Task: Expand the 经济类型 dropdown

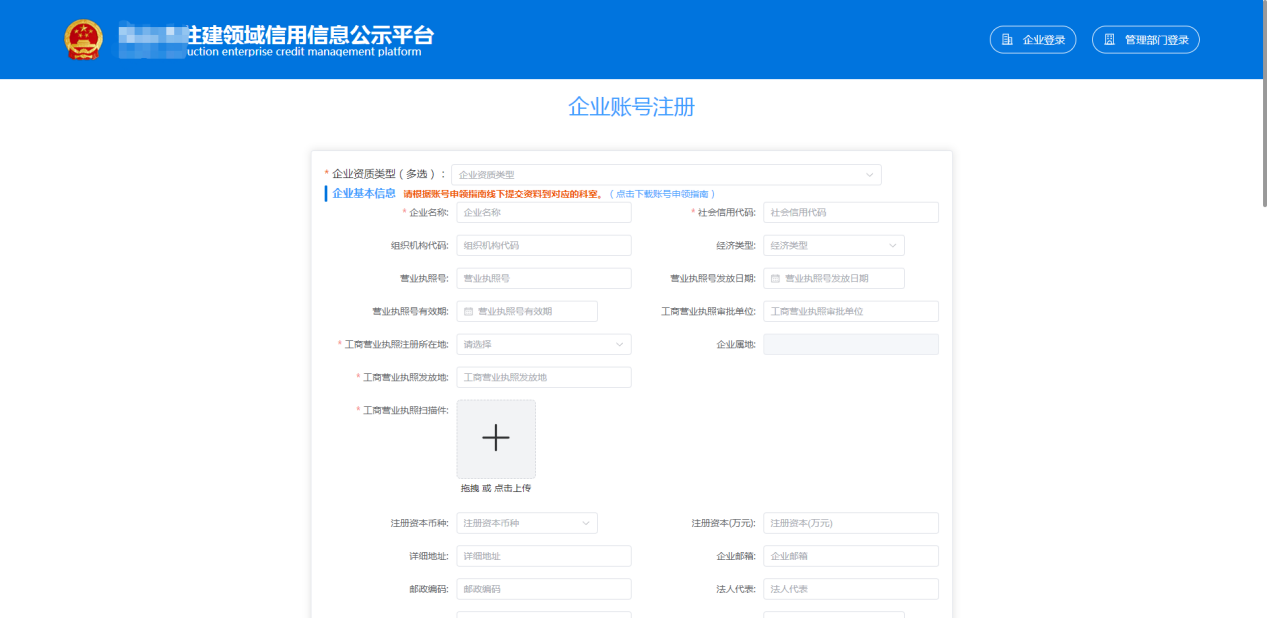Action: tap(833, 245)
